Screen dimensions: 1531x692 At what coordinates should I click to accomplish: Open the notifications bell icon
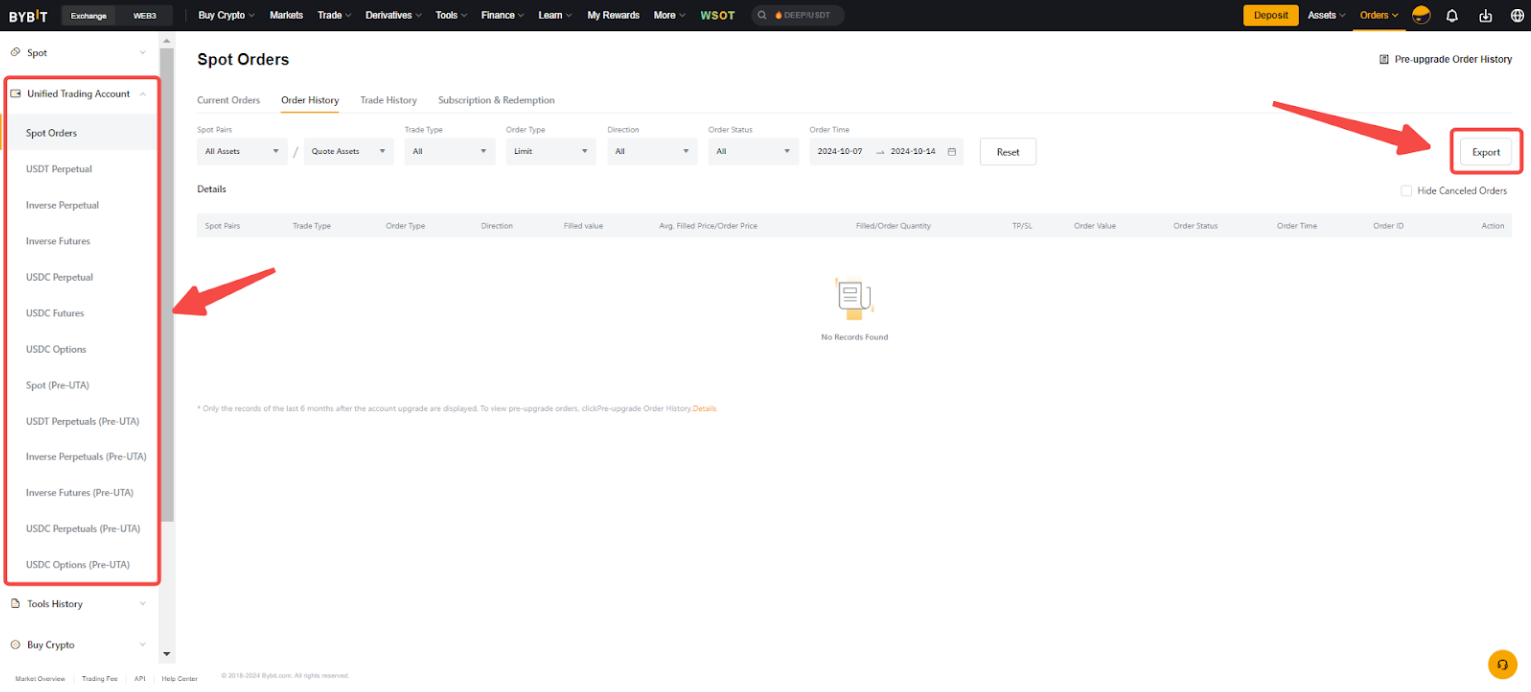coord(1452,15)
